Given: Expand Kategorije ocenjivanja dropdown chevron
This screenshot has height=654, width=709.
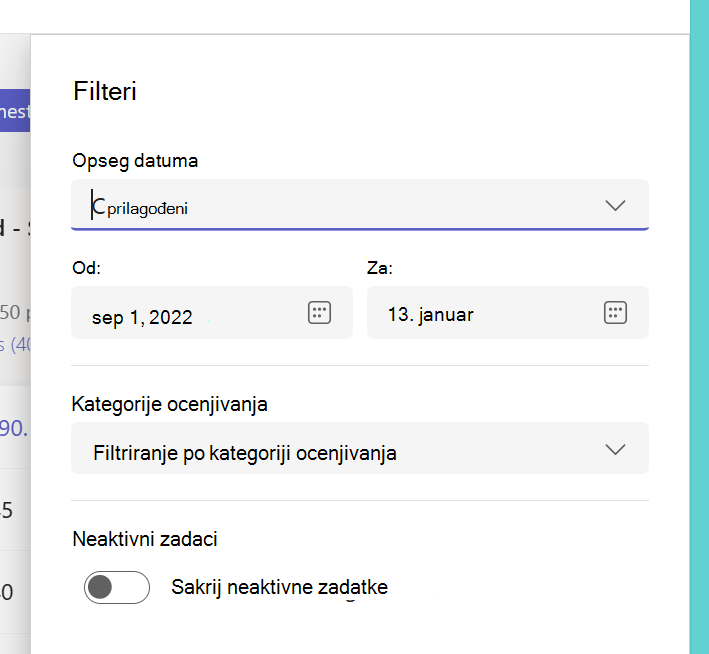Looking at the screenshot, I should point(615,449).
